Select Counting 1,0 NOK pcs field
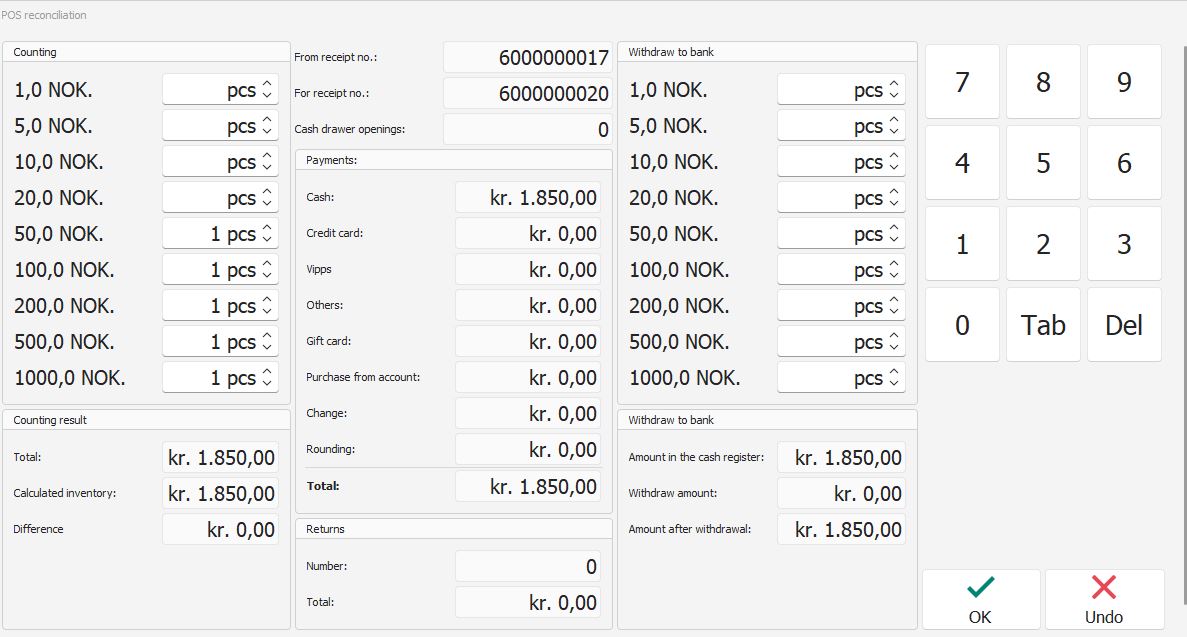1187x637 pixels. 220,89
